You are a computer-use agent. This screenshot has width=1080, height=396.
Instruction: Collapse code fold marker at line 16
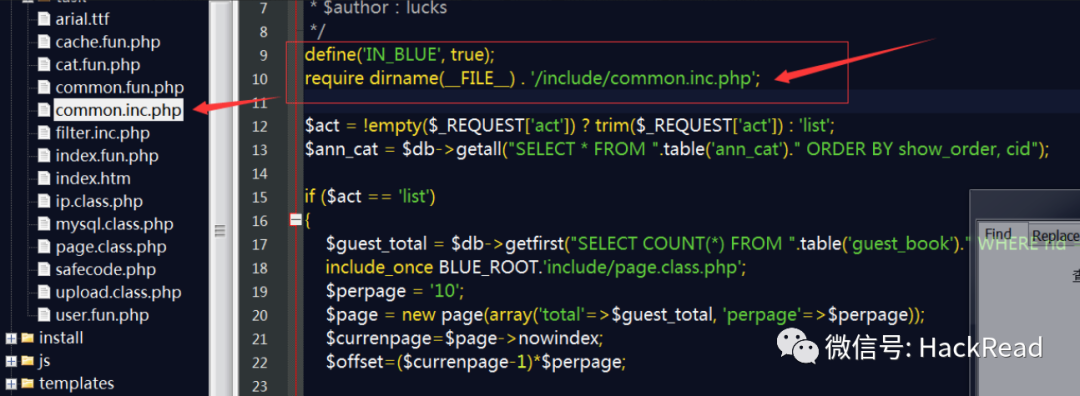(295, 220)
